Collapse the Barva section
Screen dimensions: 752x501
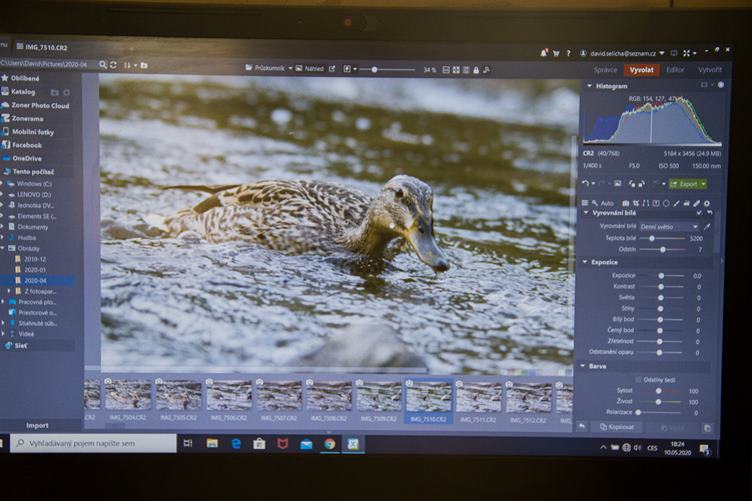583,366
